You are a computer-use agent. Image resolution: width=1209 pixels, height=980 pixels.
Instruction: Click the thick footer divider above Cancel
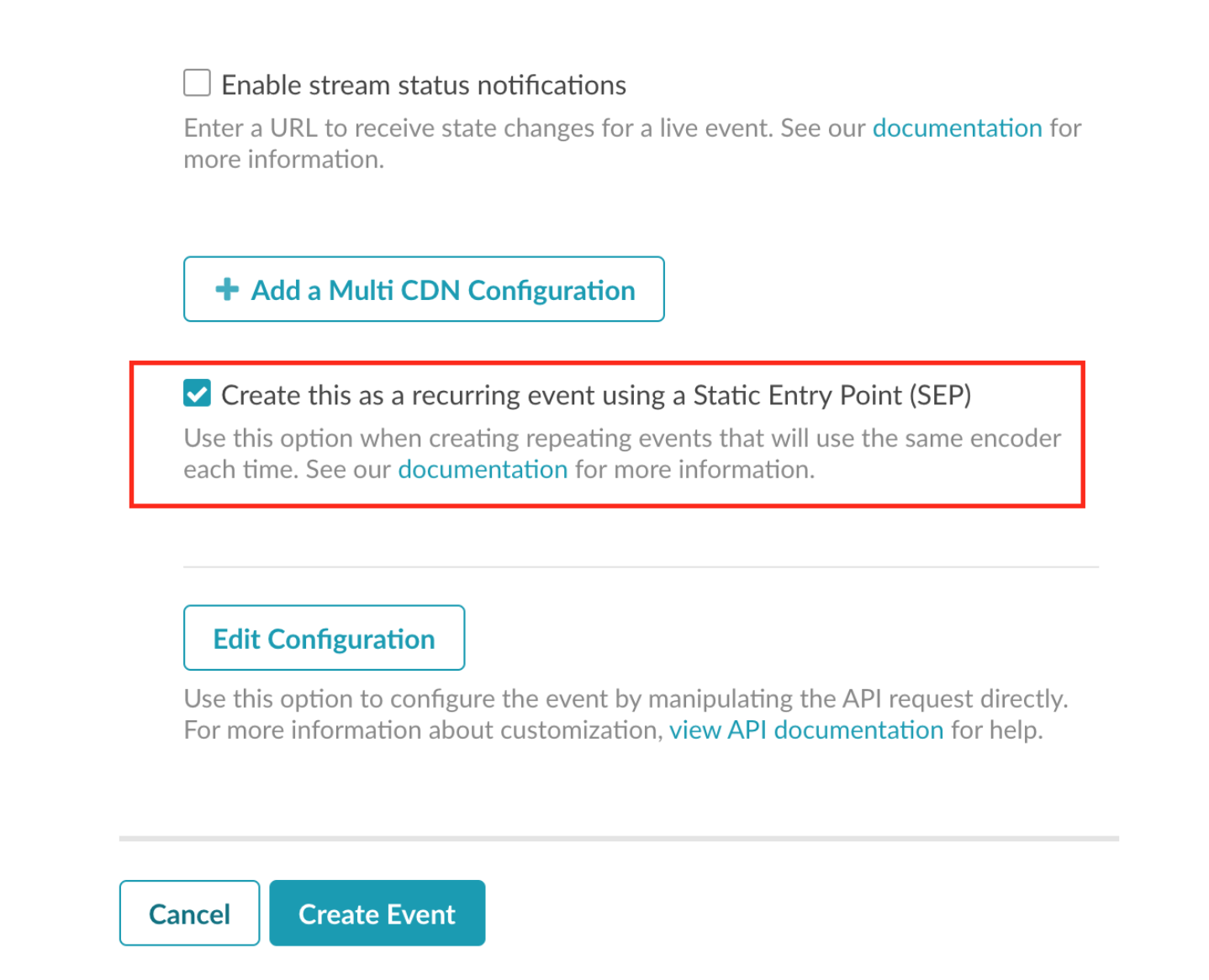tap(619, 838)
